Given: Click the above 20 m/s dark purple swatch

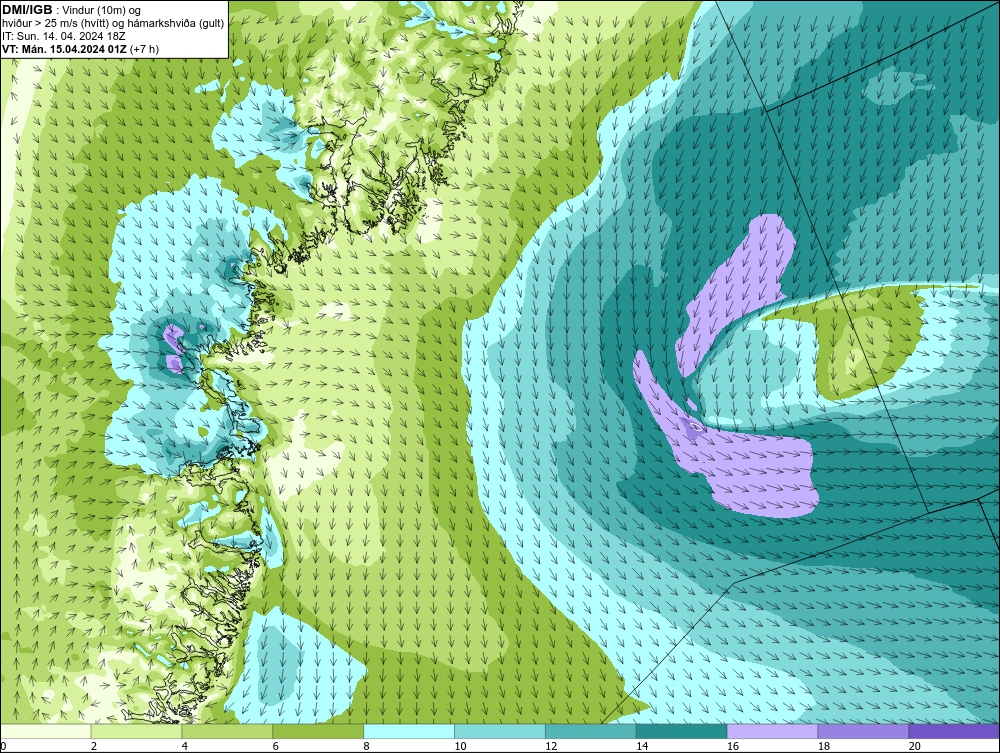Looking at the screenshot, I should click(954, 731).
